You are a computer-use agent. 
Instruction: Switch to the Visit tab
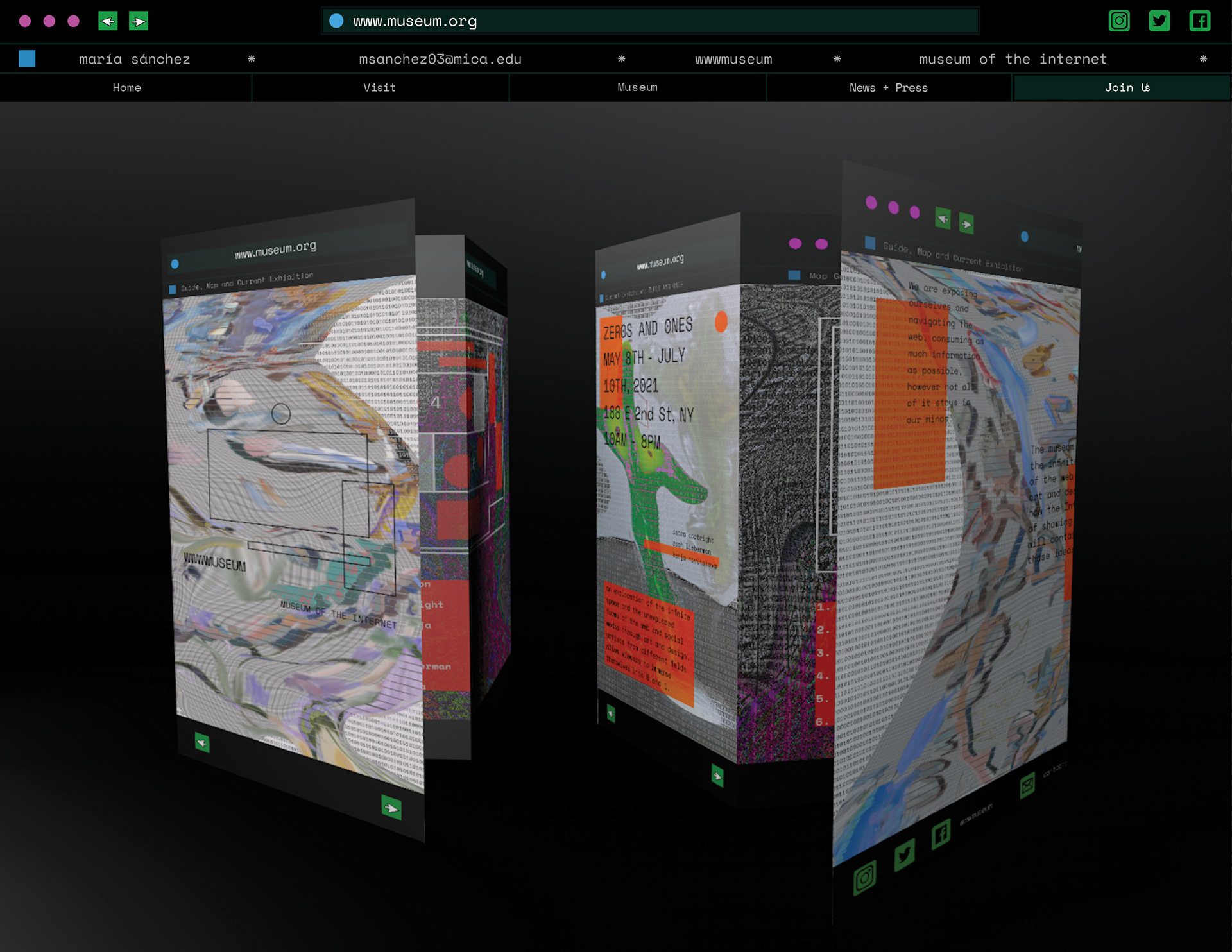[379, 88]
